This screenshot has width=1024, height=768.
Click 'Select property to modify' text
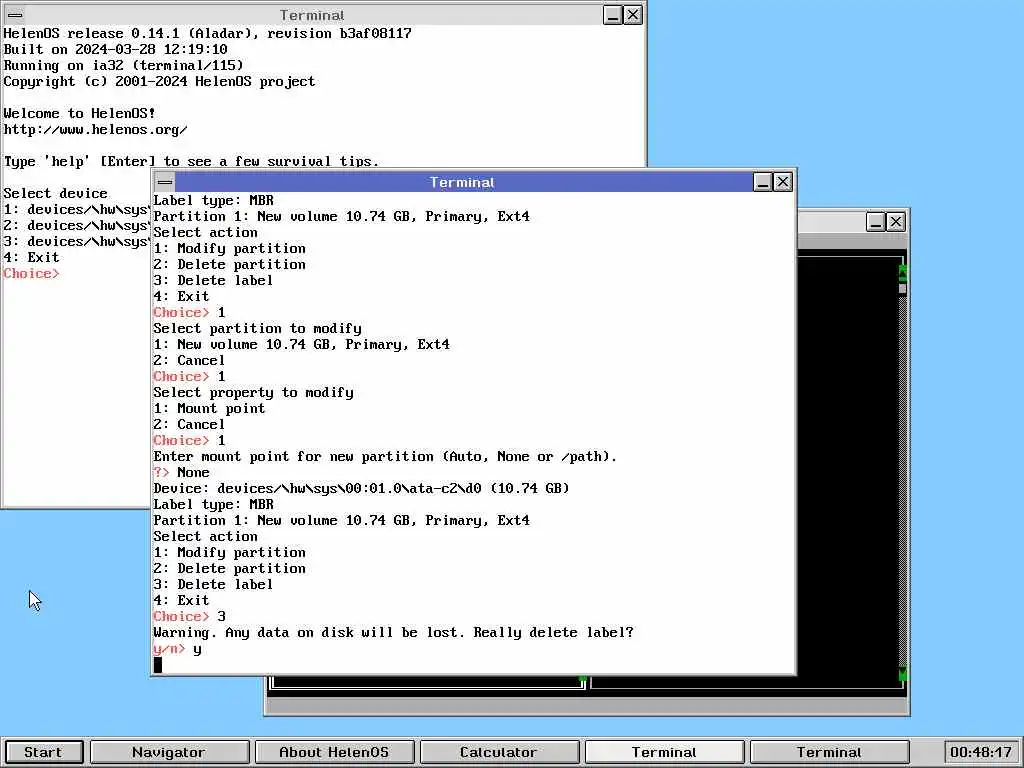coord(253,392)
